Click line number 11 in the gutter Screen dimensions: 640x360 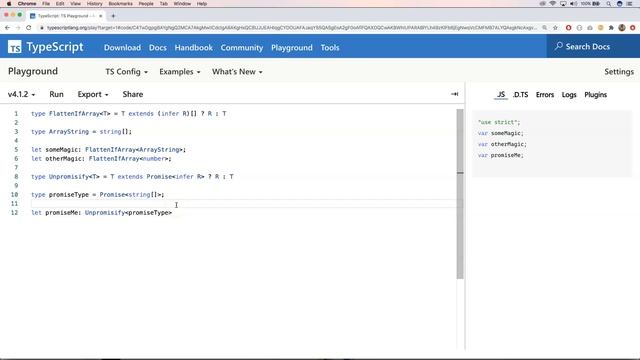coord(14,203)
